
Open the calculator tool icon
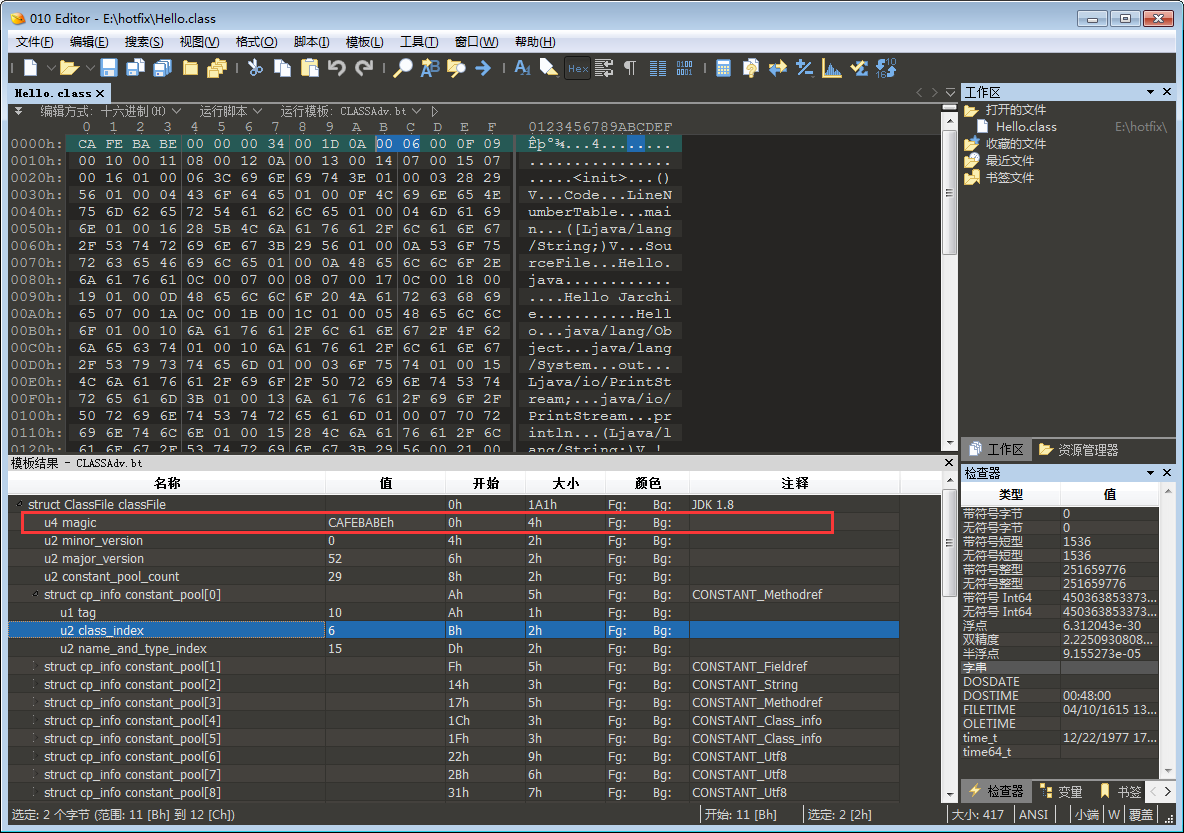722,68
